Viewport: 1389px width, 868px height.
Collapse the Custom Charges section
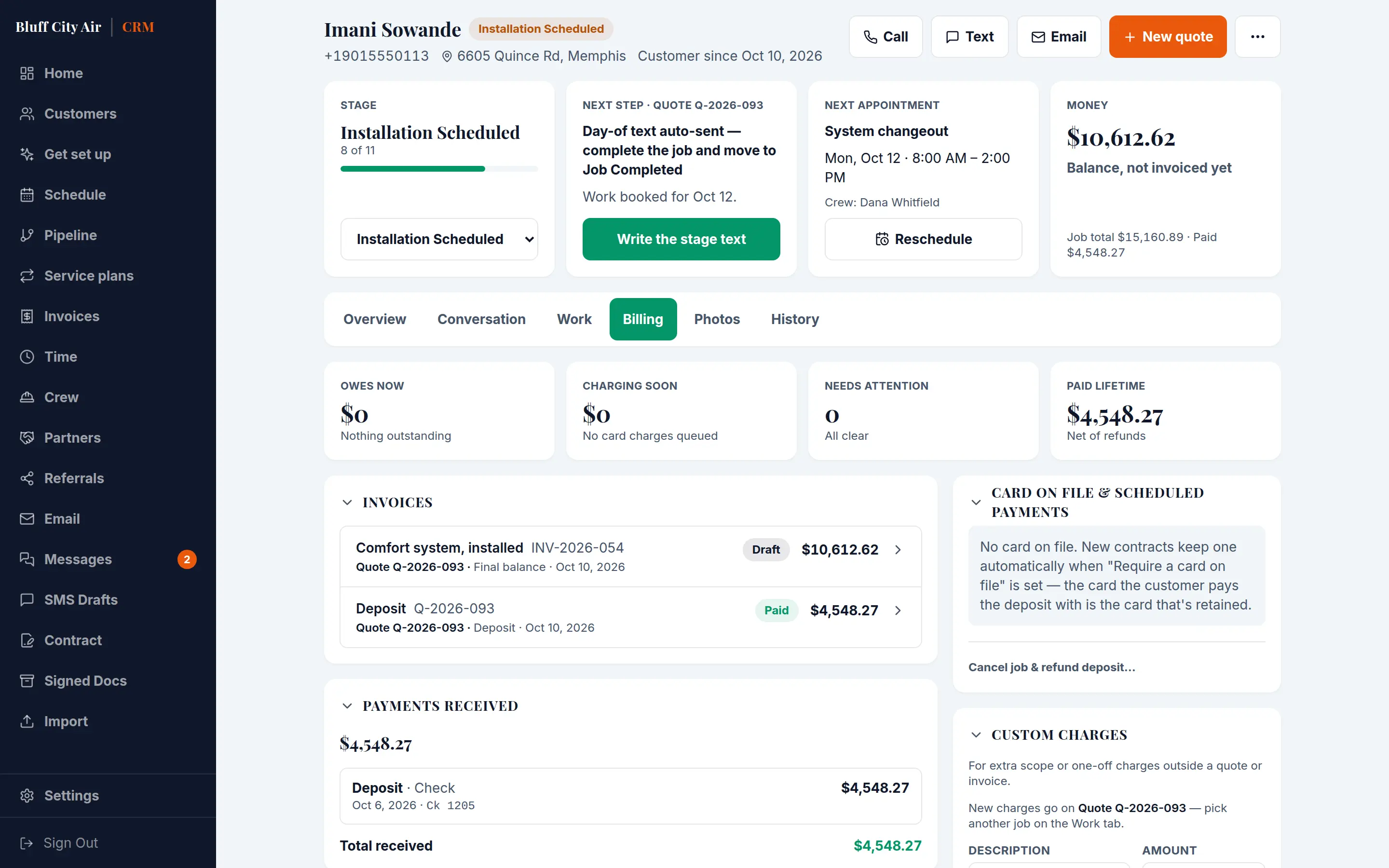(x=976, y=735)
